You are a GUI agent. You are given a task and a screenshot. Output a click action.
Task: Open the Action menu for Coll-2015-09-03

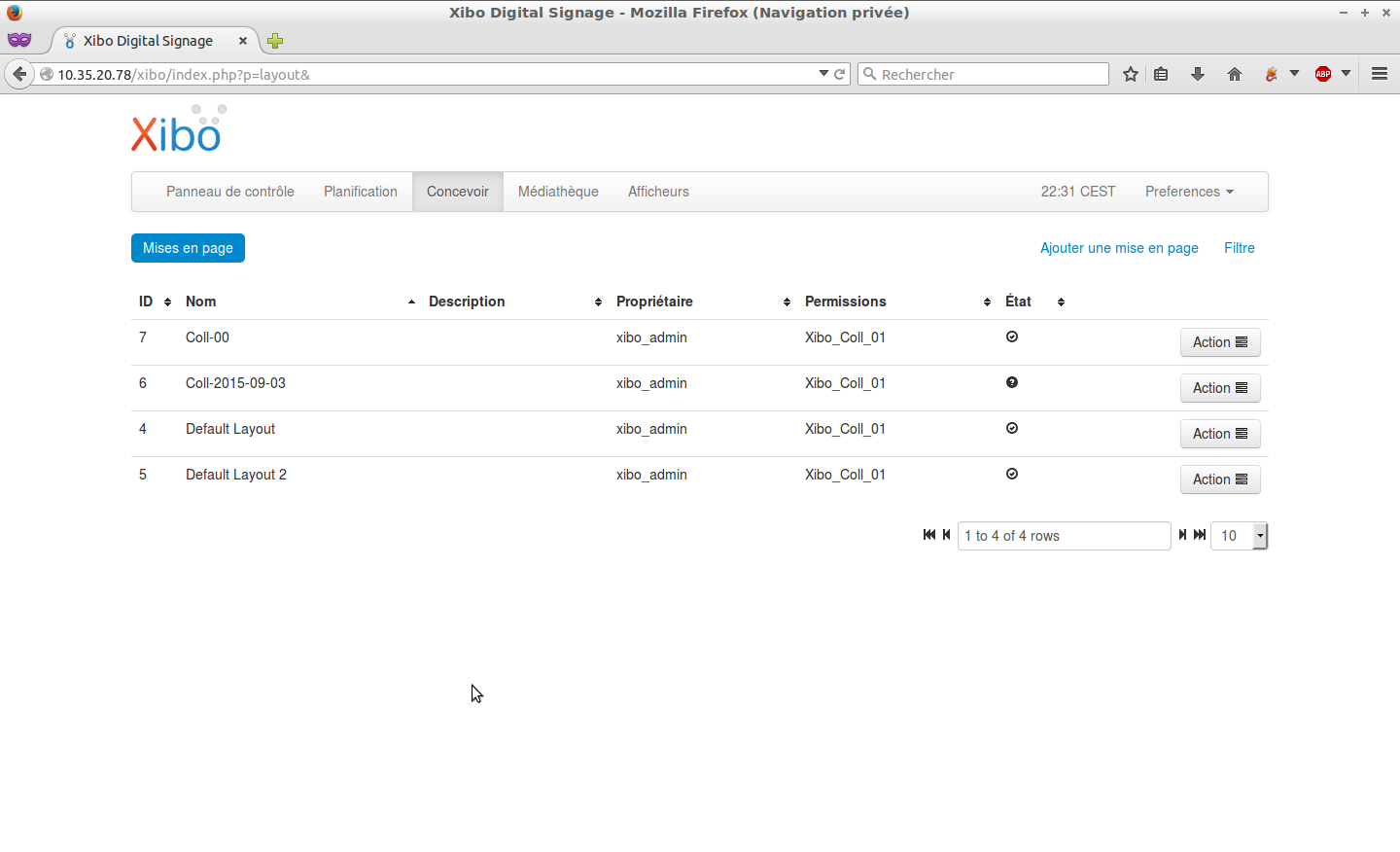click(1219, 388)
